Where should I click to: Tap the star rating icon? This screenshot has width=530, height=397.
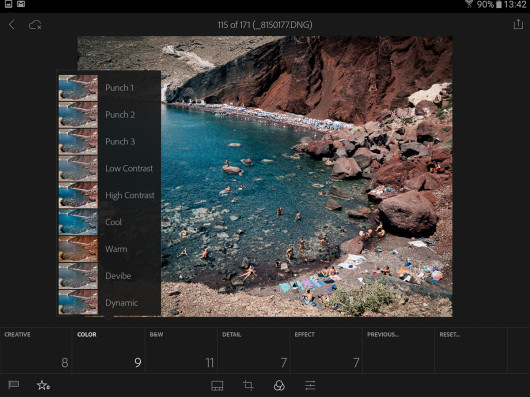(x=43, y=385)
